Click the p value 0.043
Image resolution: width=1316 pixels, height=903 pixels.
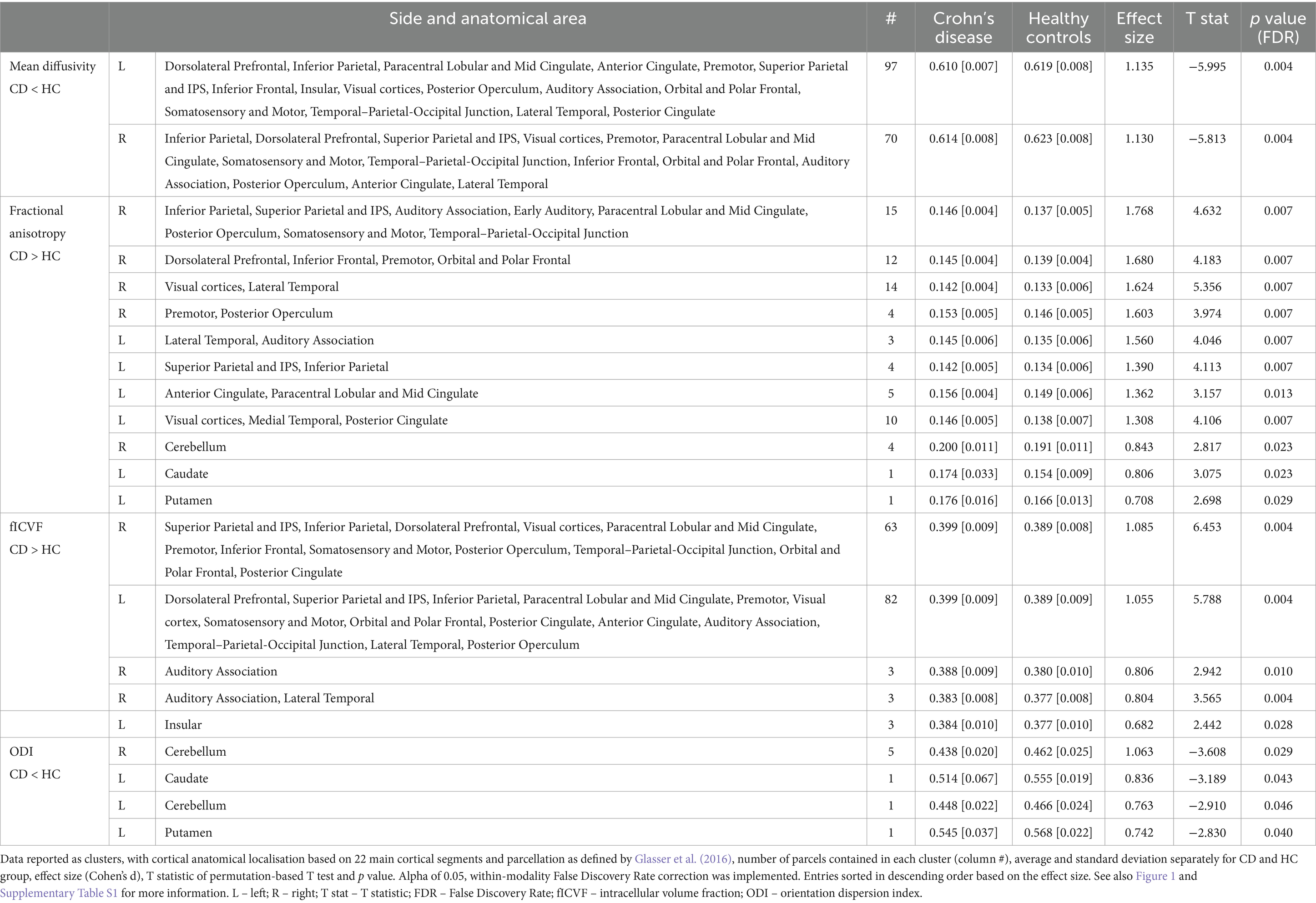(1278, 778)
